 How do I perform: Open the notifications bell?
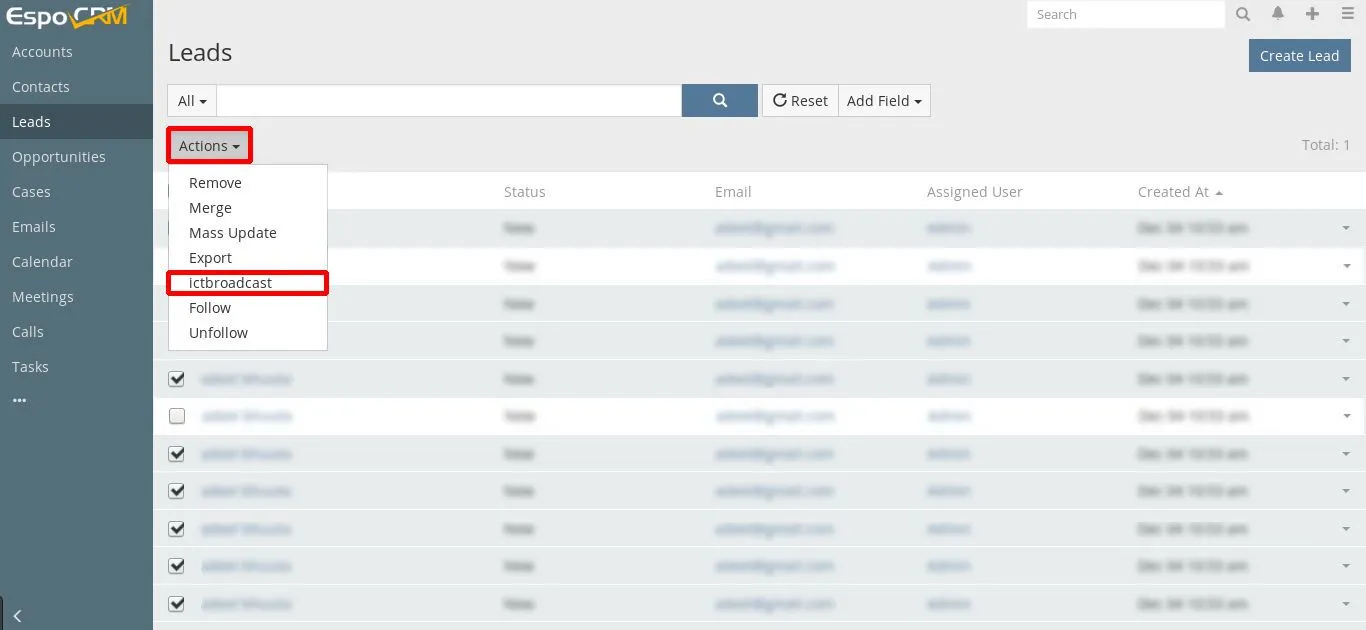click(1278, 14)
